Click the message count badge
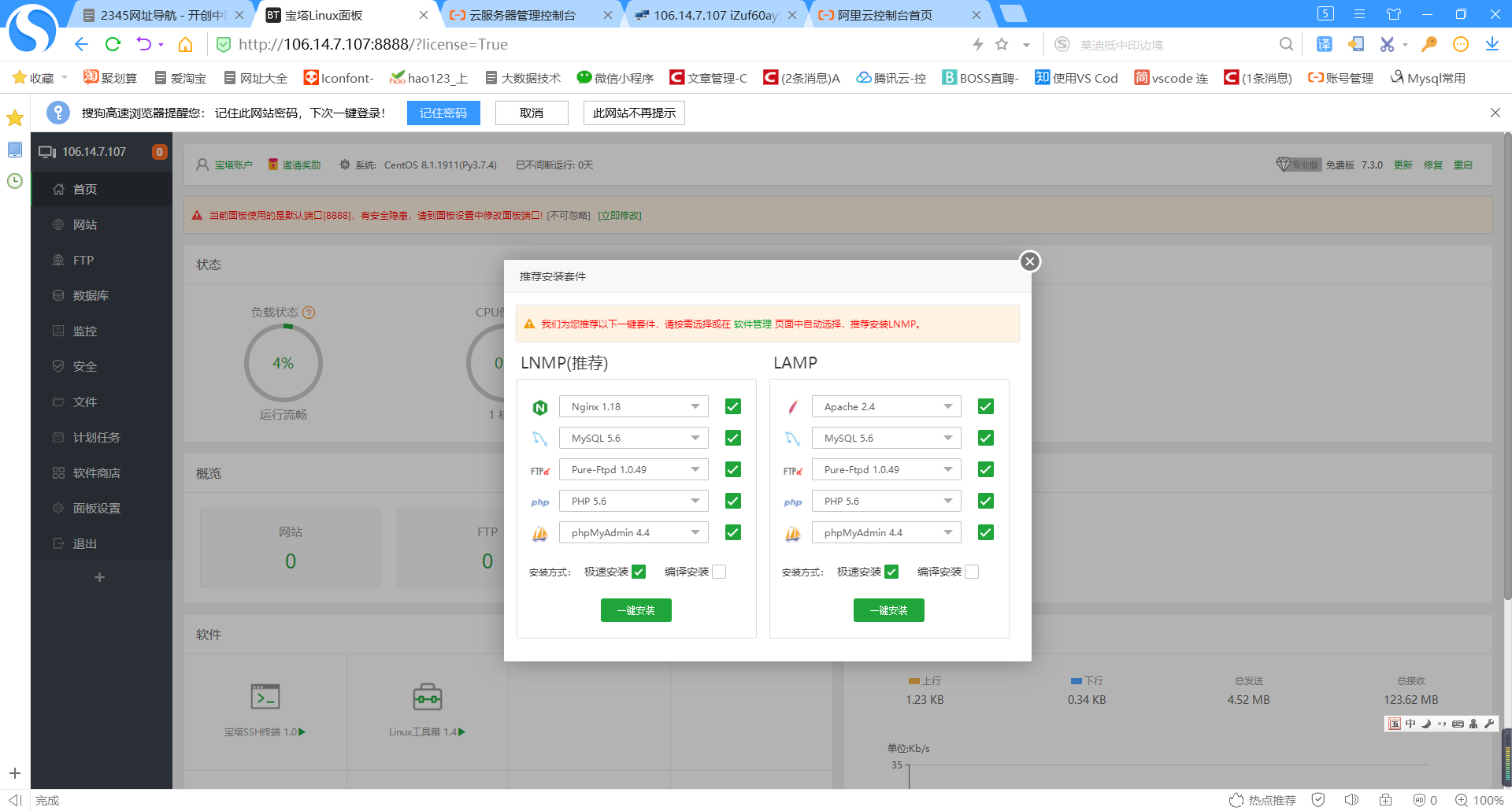This screenshot has width=1512, height=811. 160,152
